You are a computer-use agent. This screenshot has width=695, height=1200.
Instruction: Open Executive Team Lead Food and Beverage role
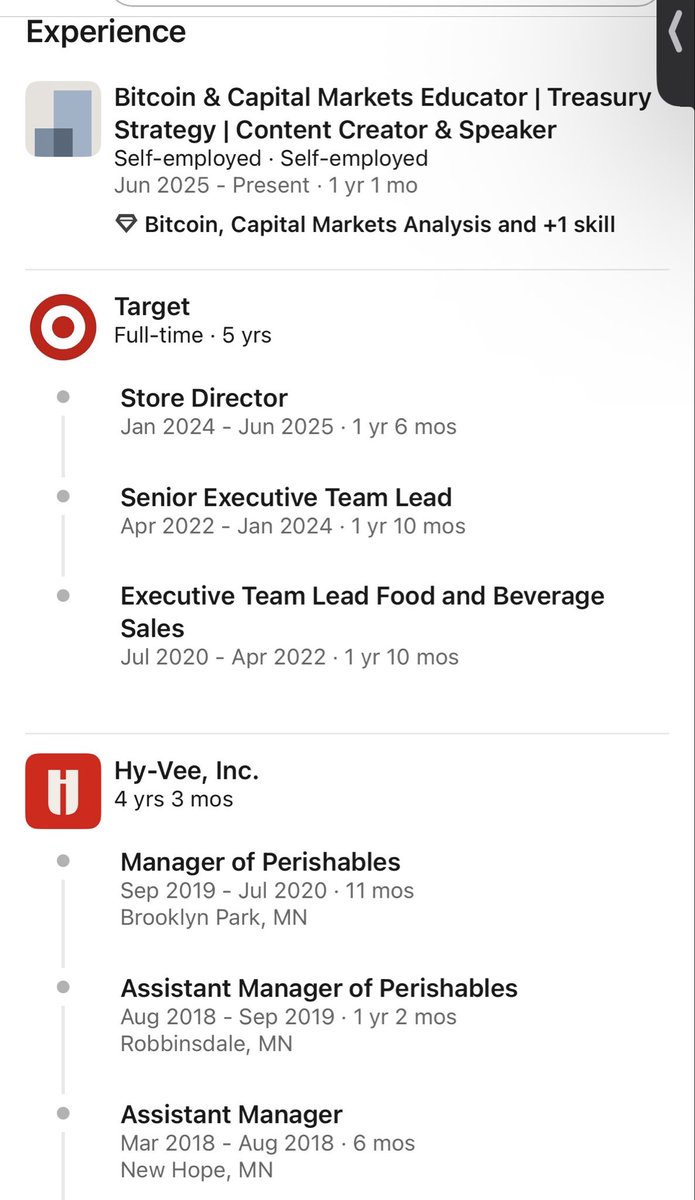click(362, 612)
